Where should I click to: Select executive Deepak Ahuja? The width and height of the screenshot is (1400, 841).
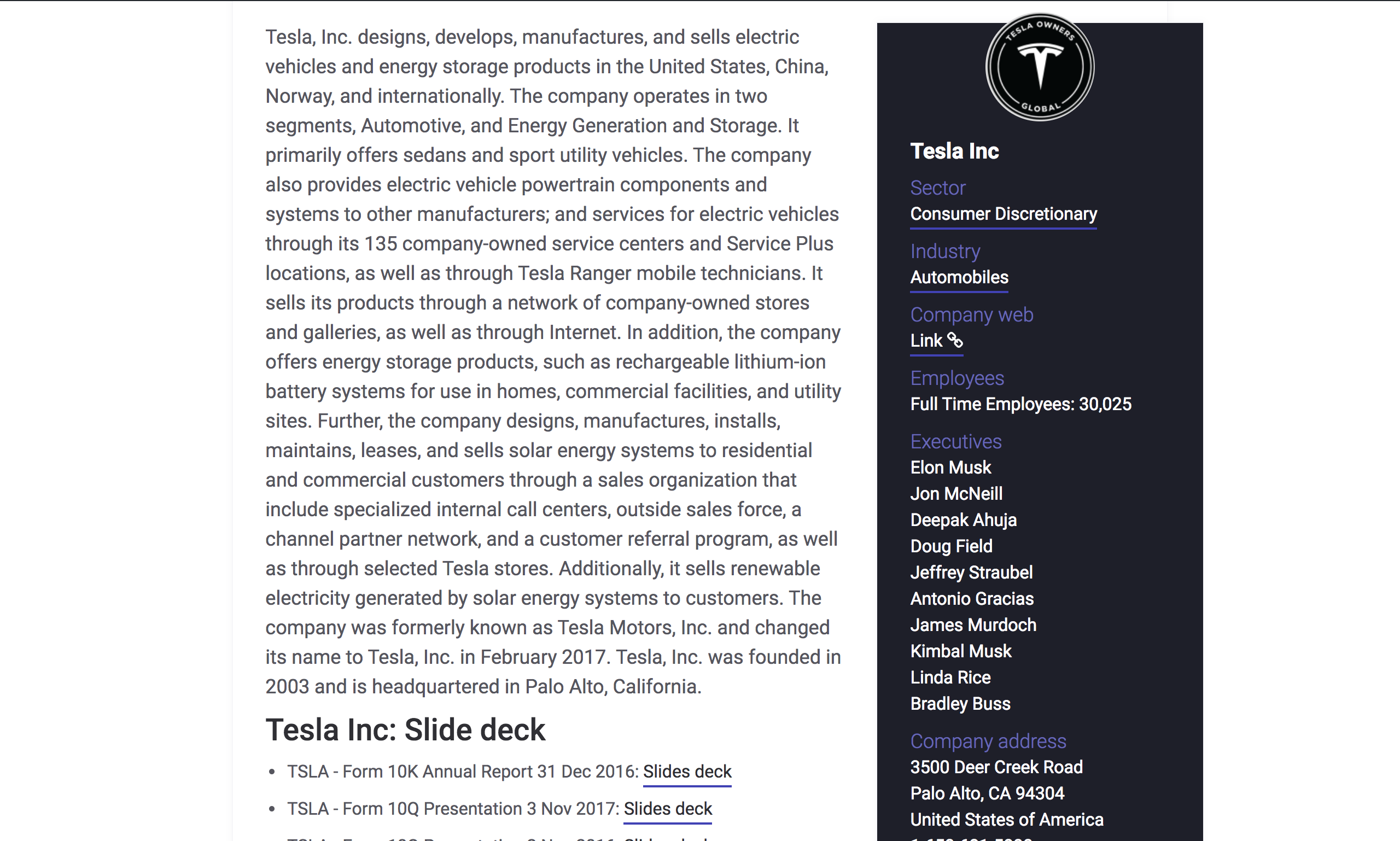pos(964,519)
